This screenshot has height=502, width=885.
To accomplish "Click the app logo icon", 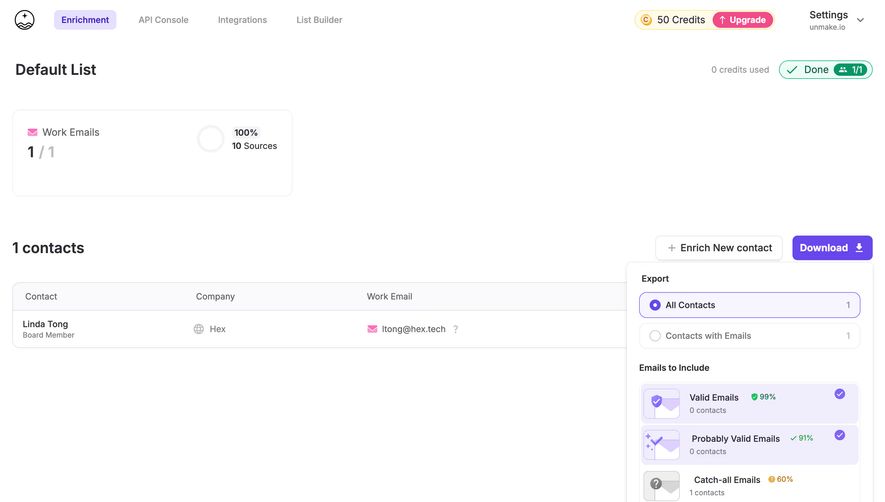I will coord(24,20).
